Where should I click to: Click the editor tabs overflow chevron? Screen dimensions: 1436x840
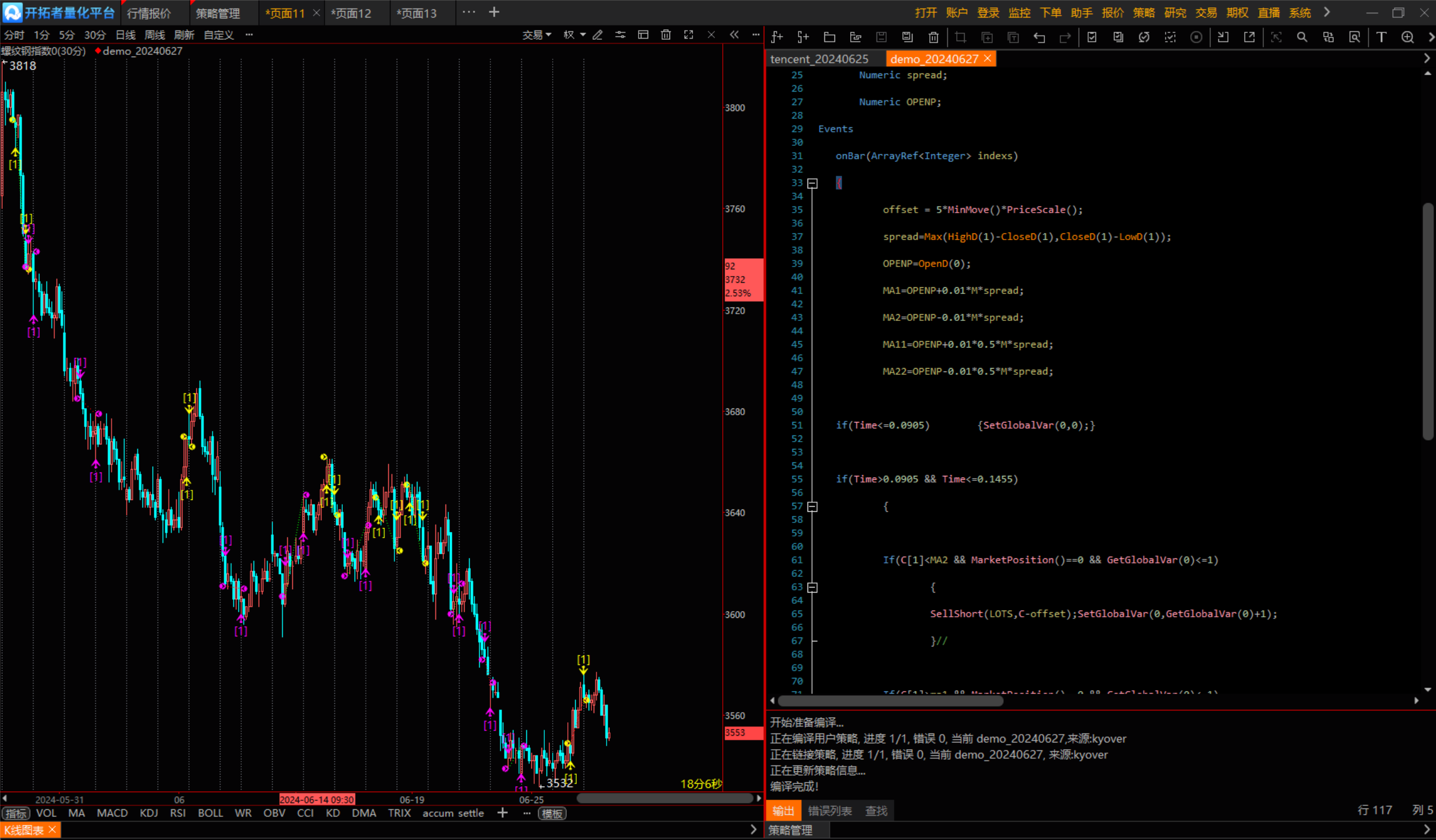tap(1427, 58)
